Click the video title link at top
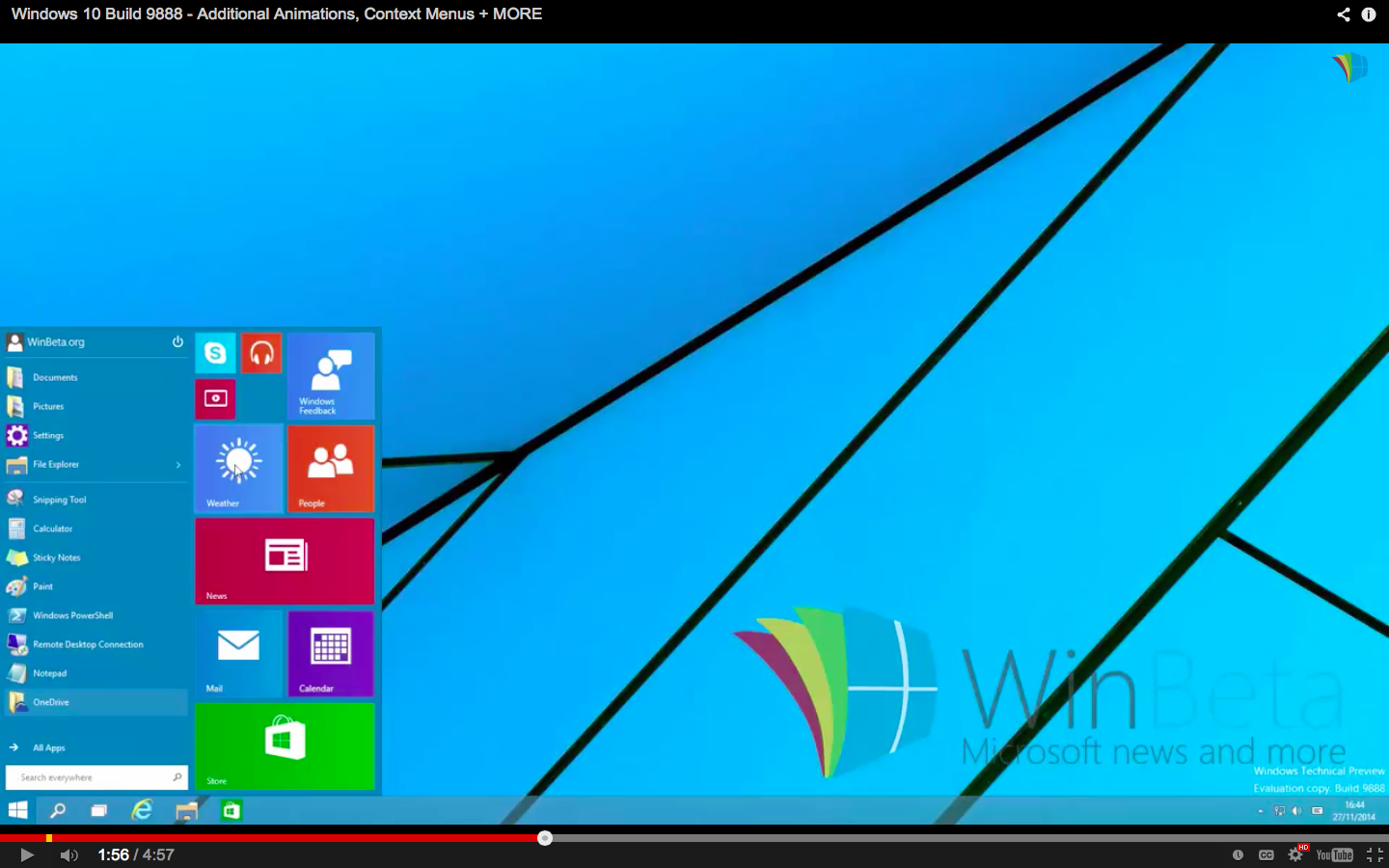The height and width of the screenshot is (868, 1389). (x=277, y=14)
